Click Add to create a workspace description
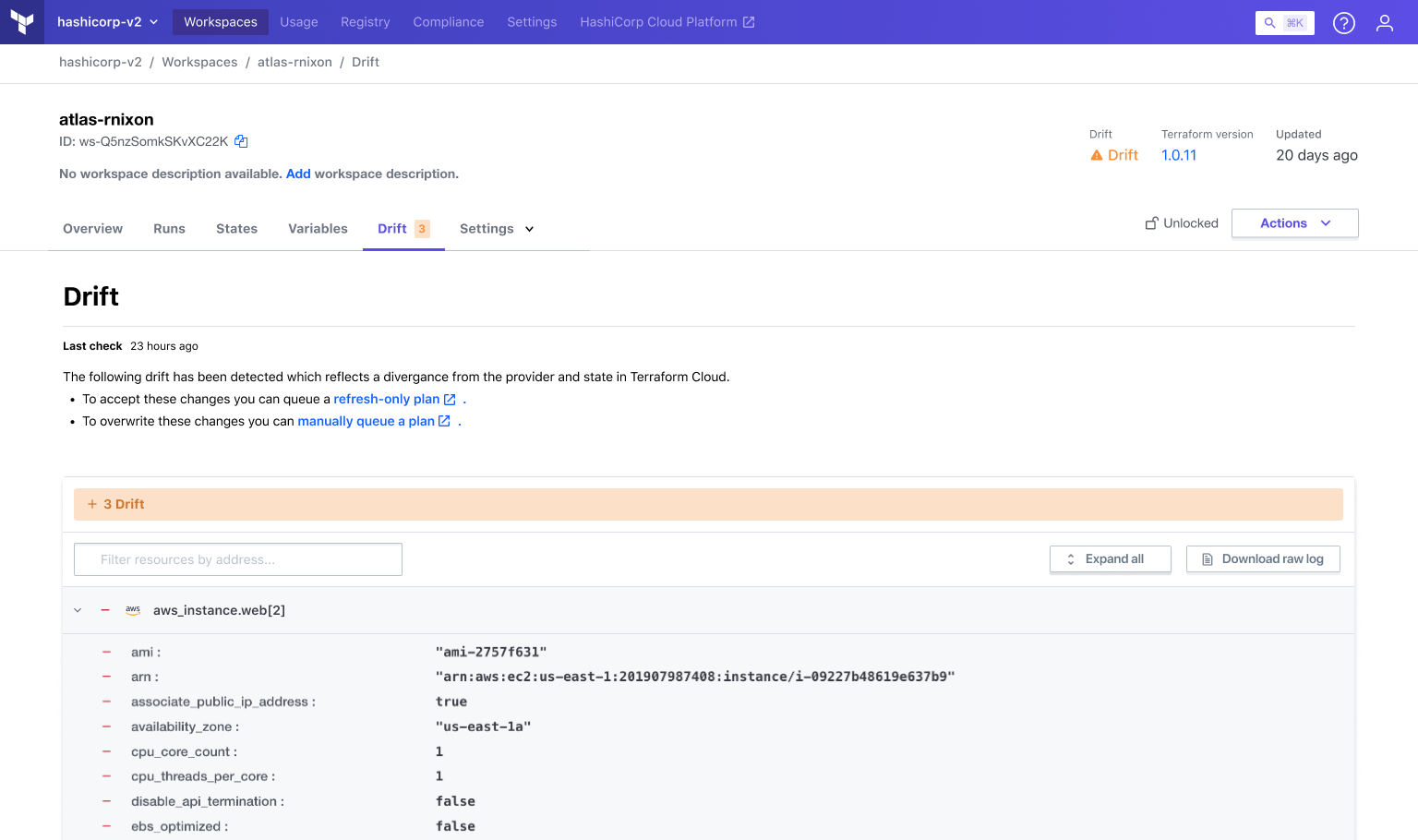Screen dimensions: 1418x840 [297, 174]
